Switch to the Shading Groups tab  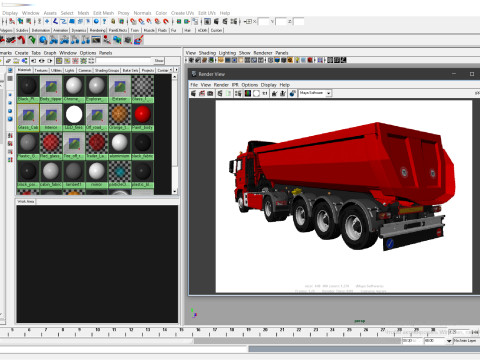click(x=107, y=70)
